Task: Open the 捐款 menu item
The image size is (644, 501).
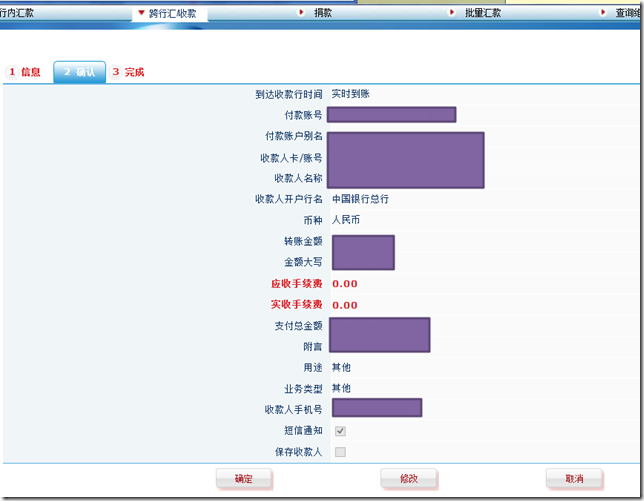Action: tap(323, 13)
